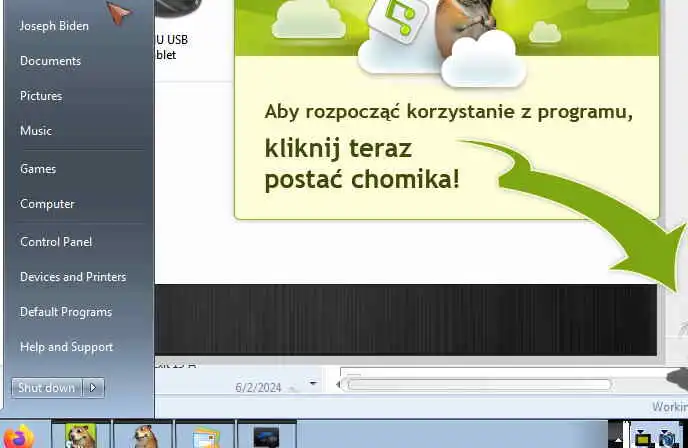This screenshot has height=448, width=688.
Task: Open the dropdown arrow next to 6/2/2024
Action: (x=313, y=383)
